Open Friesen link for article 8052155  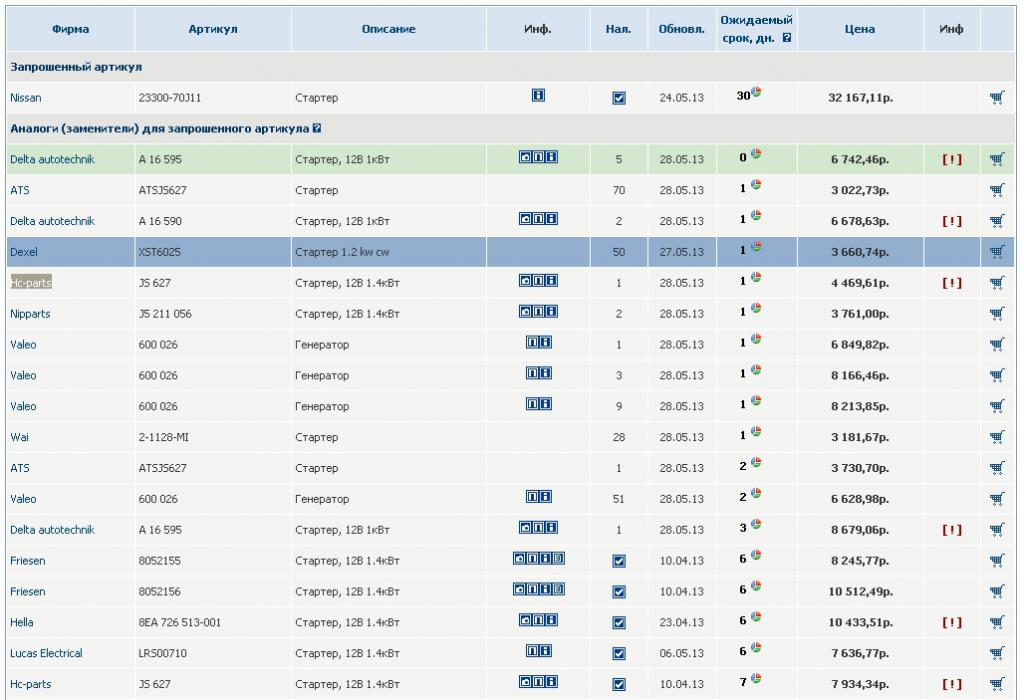(27, 560)
